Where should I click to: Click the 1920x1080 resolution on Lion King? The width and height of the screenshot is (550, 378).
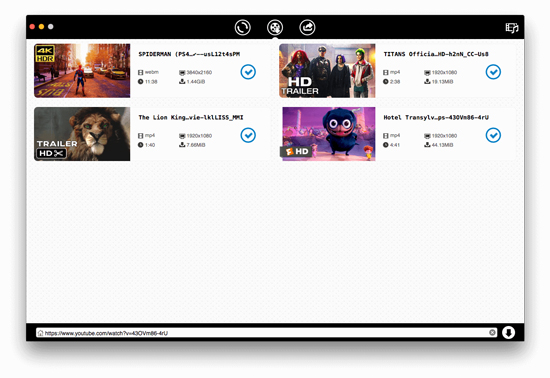click(x=199, y=136)
